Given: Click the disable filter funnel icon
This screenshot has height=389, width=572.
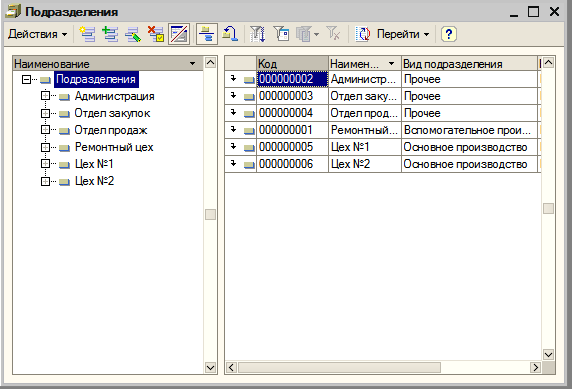Looking at the screenshot, I should [x=333, y=34].
